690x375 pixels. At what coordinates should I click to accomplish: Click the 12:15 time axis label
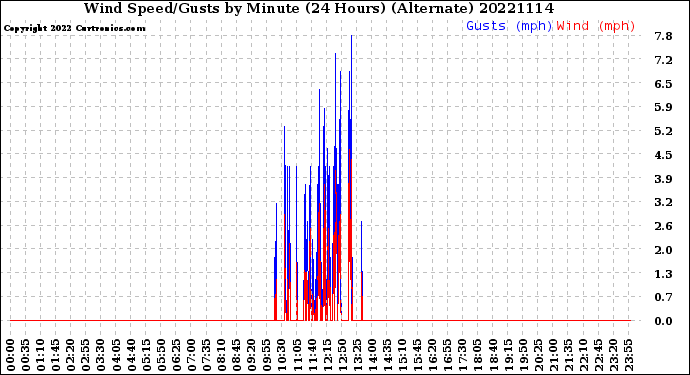click(328, 355)
